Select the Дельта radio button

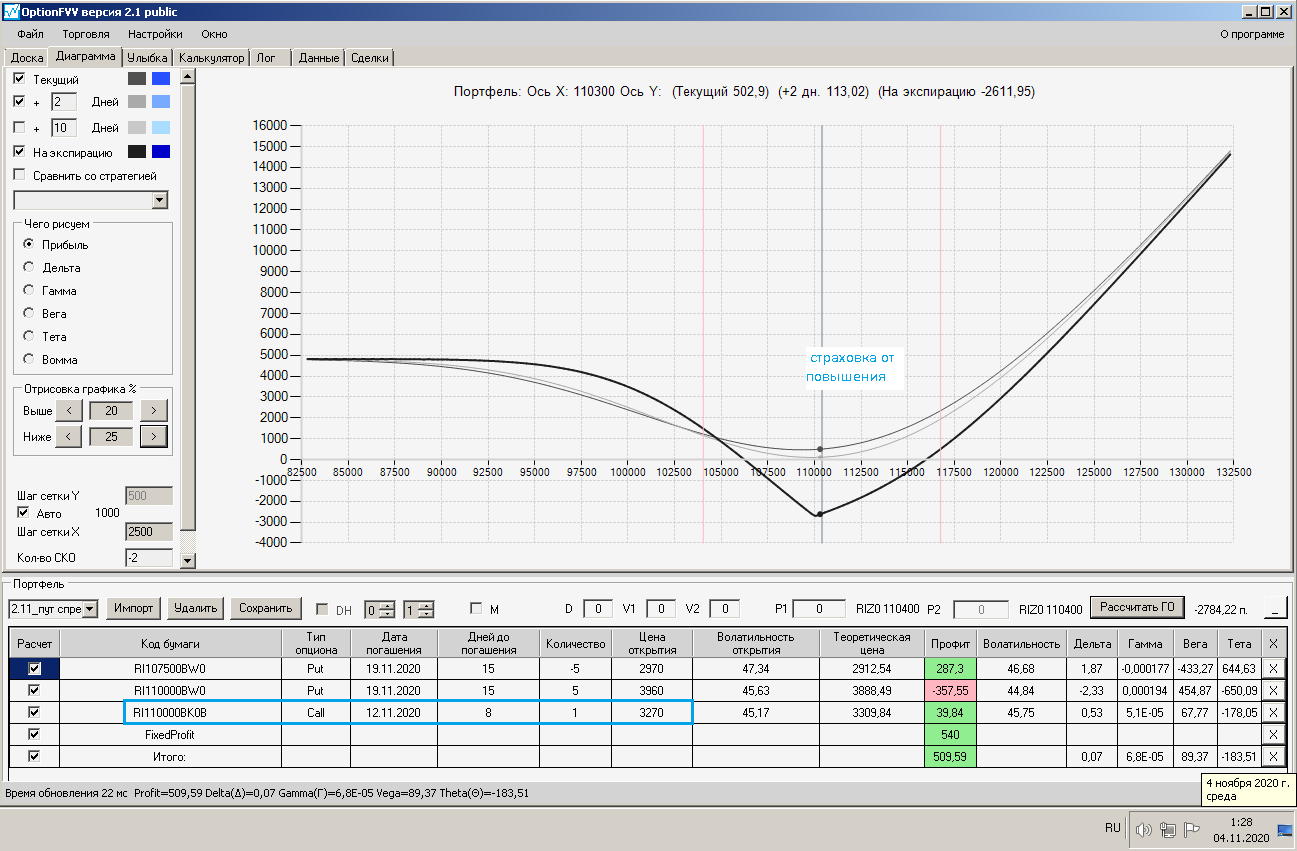coord(29,267)
